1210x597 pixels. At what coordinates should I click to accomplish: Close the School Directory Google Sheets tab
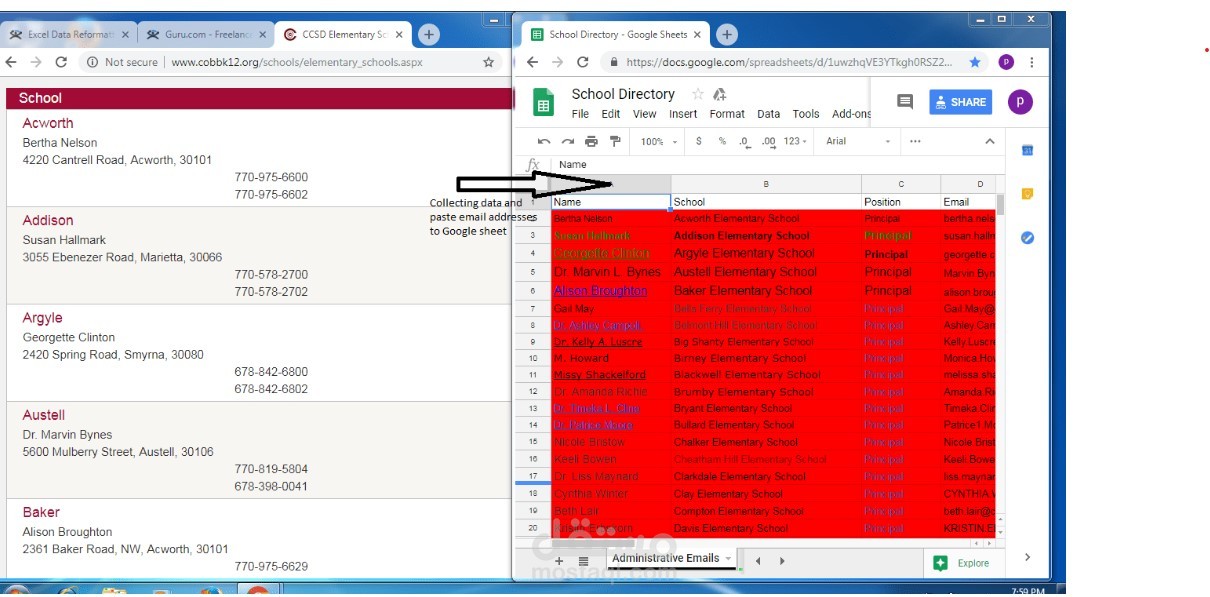[x=697, y=34]
